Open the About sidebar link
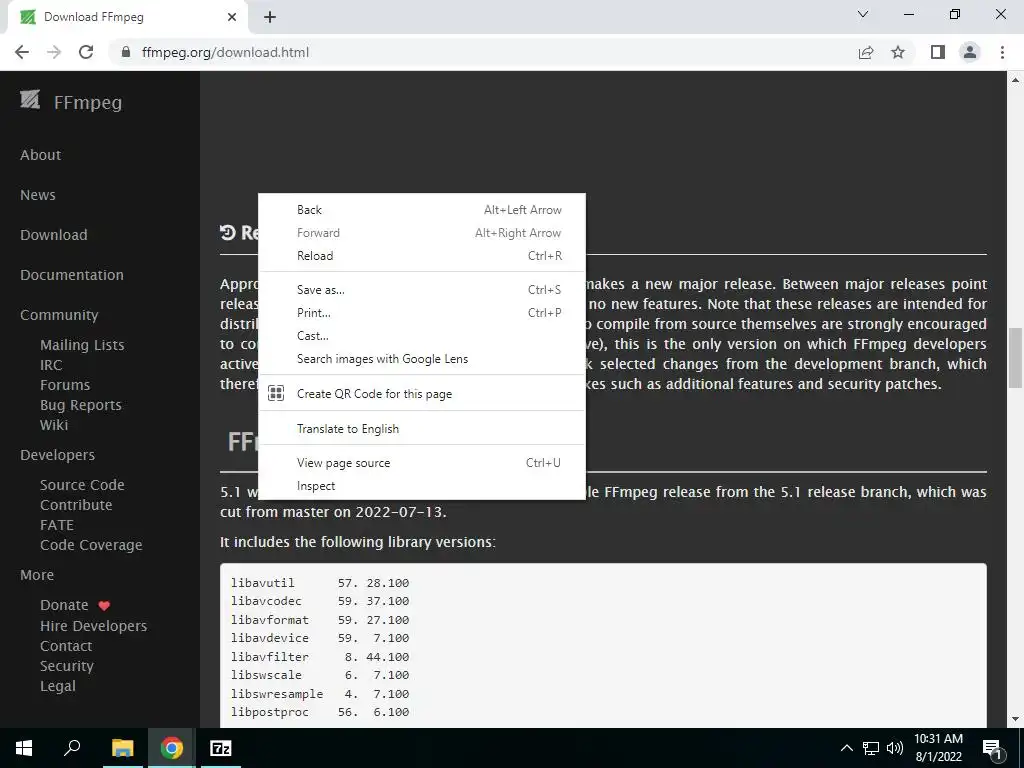 pos(40,155)
